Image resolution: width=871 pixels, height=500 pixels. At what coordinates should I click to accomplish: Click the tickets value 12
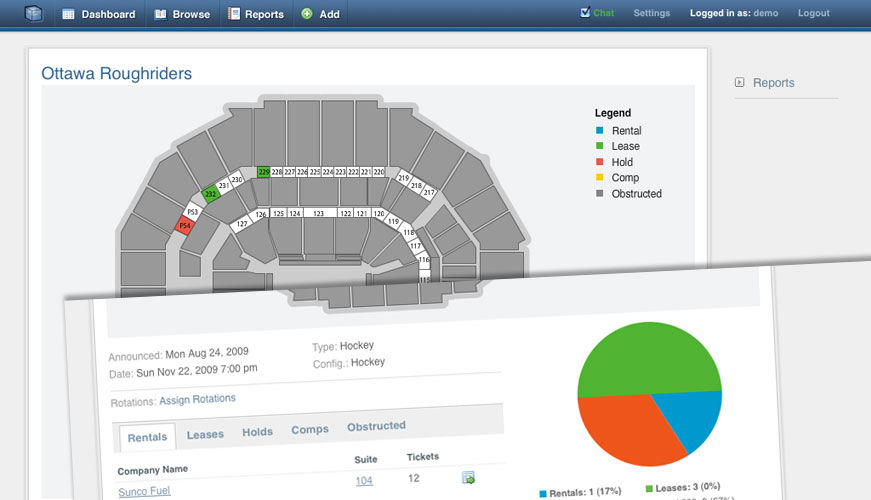pyautogui.click(x=414, y=478)
